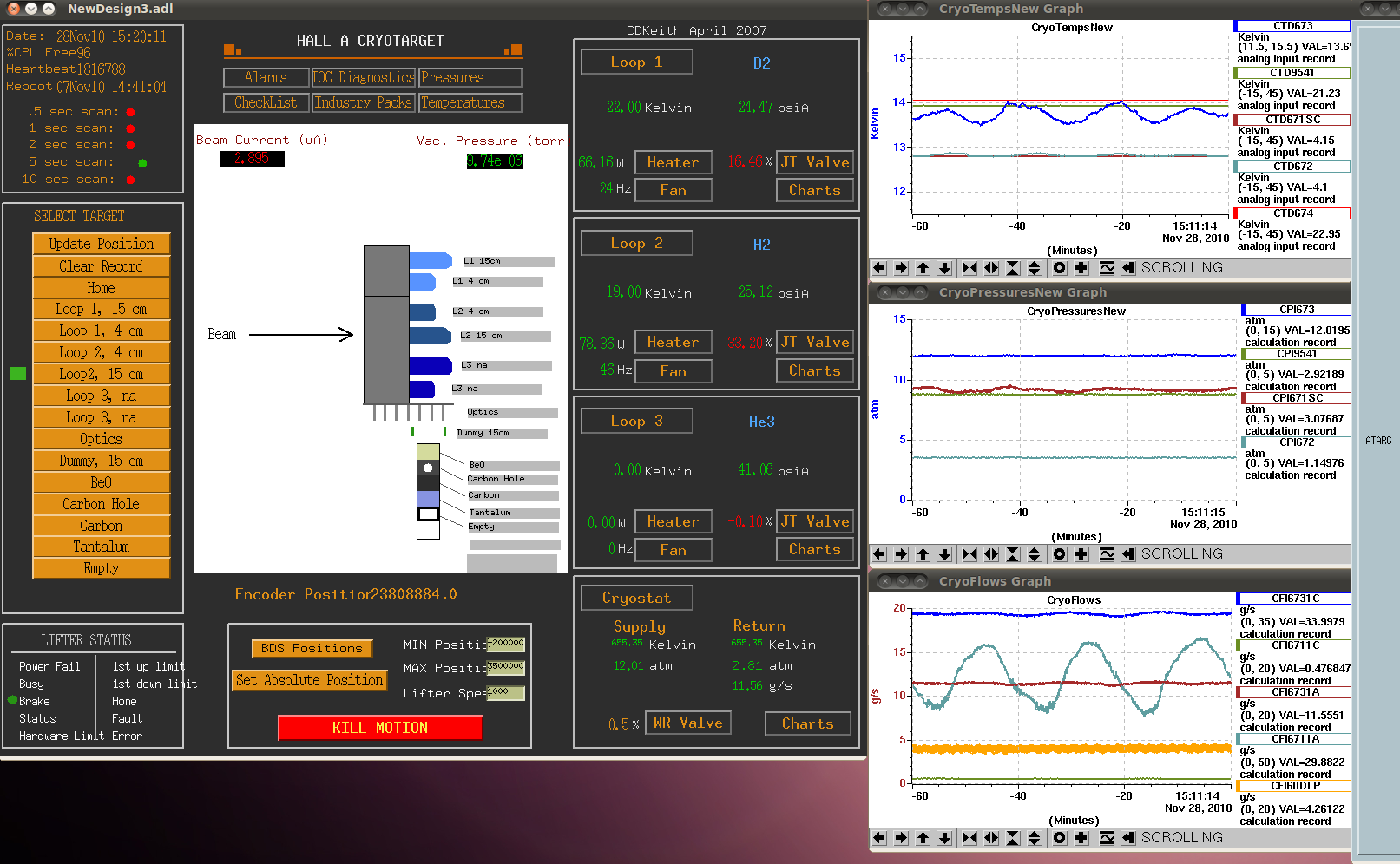1400x864 pixels.
Task: Open the Pressures related display menu
Action: click(x=470, y=77)
